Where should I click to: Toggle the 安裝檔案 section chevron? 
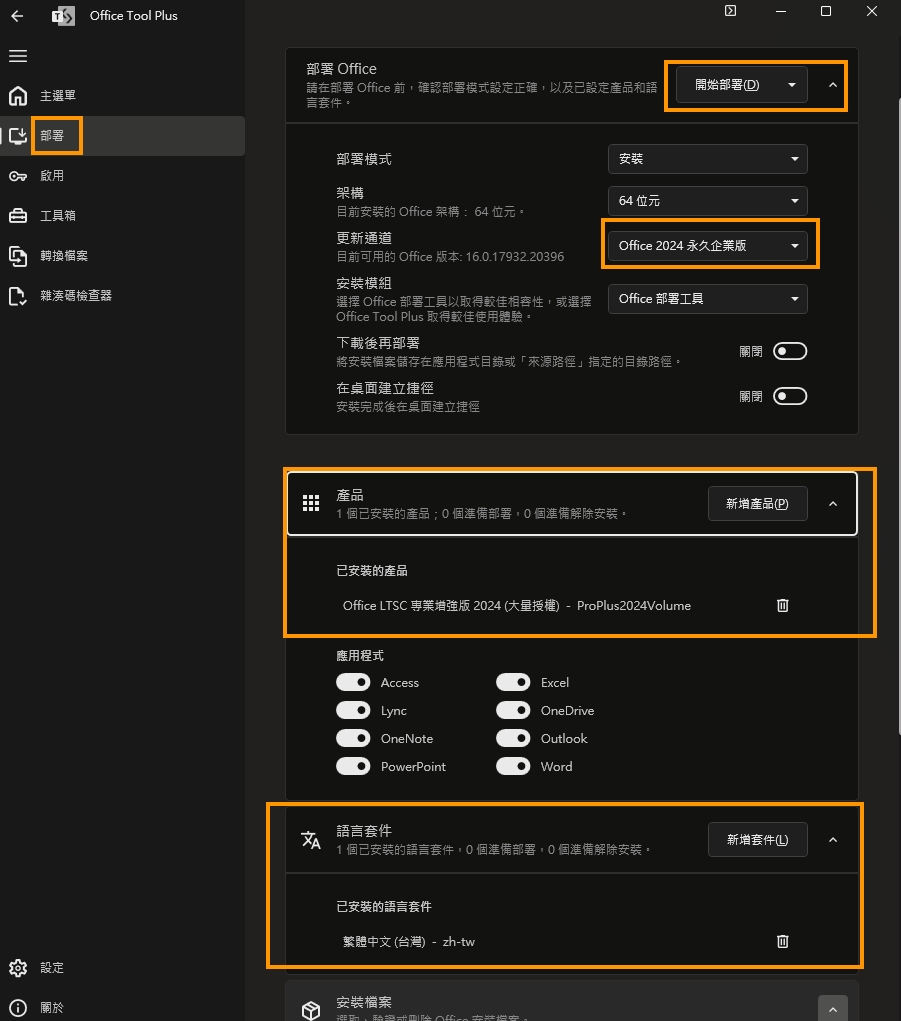(x=833, y=1009)
